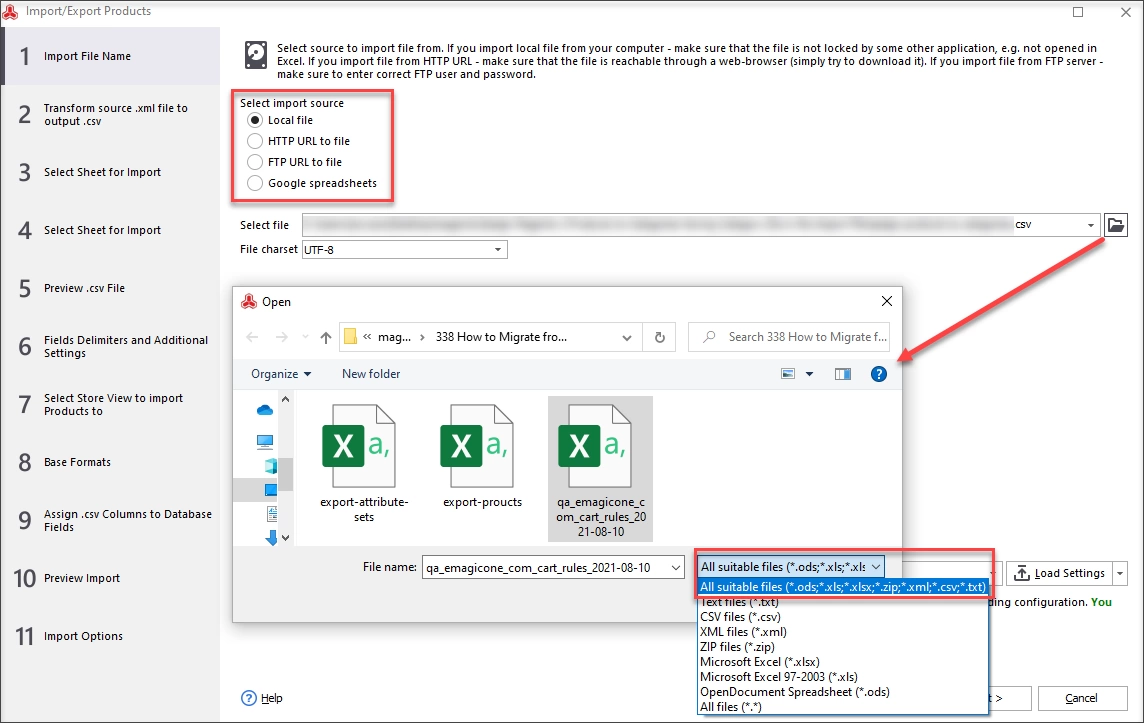
Task: Choose FTP URL to file source
Action: click(x=255, y=162)
